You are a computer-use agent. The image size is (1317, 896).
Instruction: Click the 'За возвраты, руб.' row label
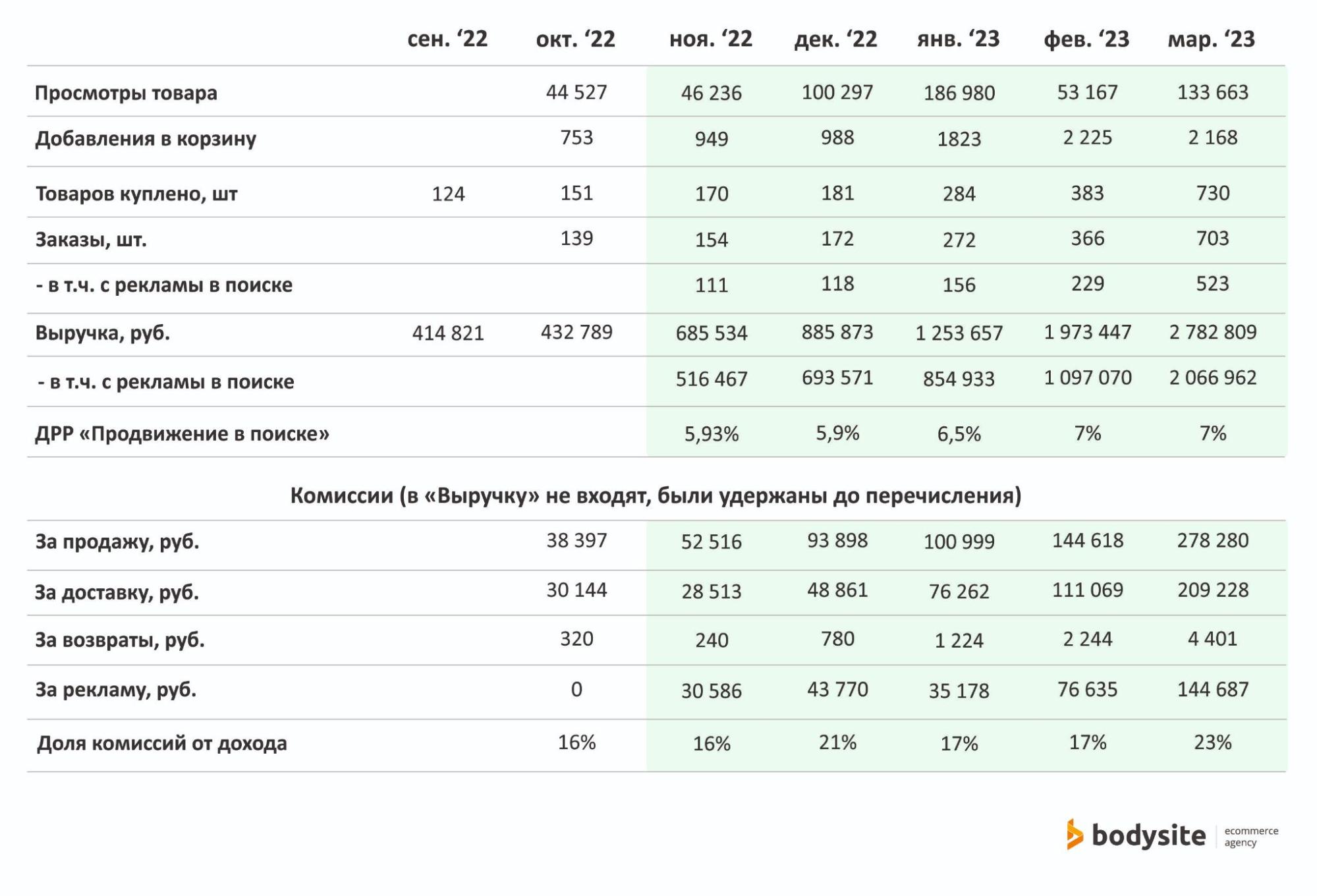tap(119, 640)
